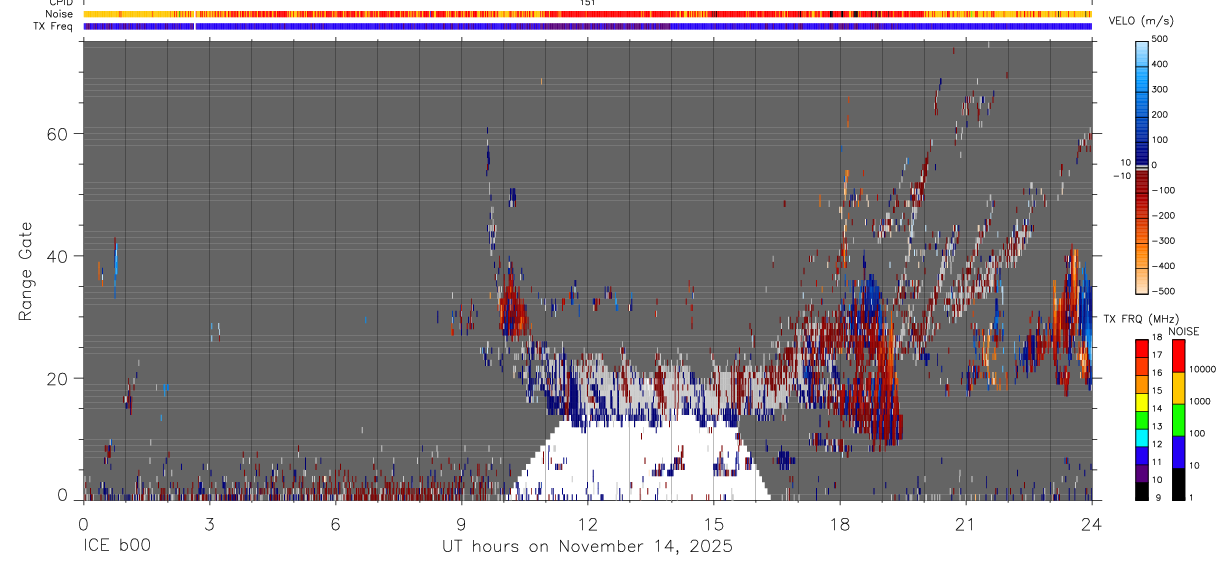Click the 1 label on NOISE scale
This screenshot has width=1228, height=567.
click(x=1193, y=497)
